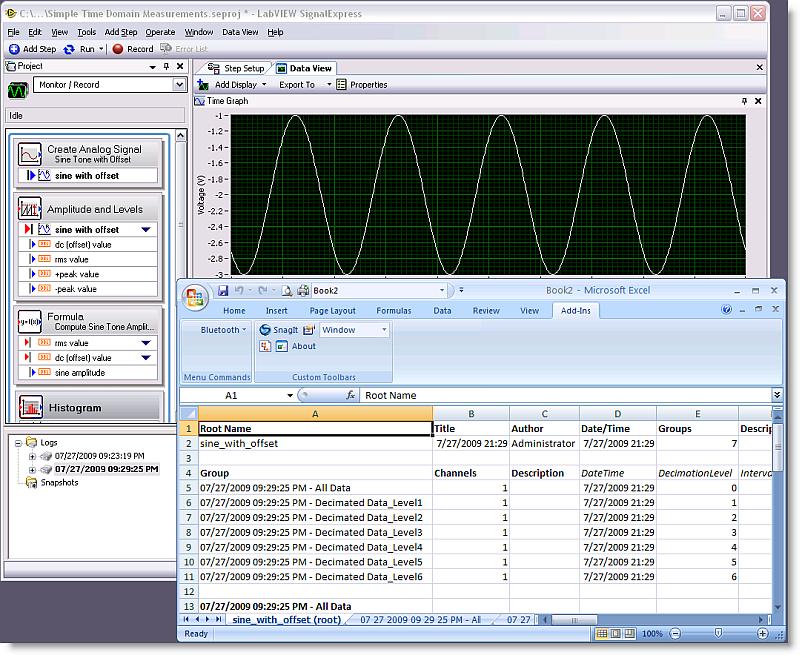The width and height of the screenshot is (800, 655).
Task: Open the Export To dropdown
Action: click(301, 85)
